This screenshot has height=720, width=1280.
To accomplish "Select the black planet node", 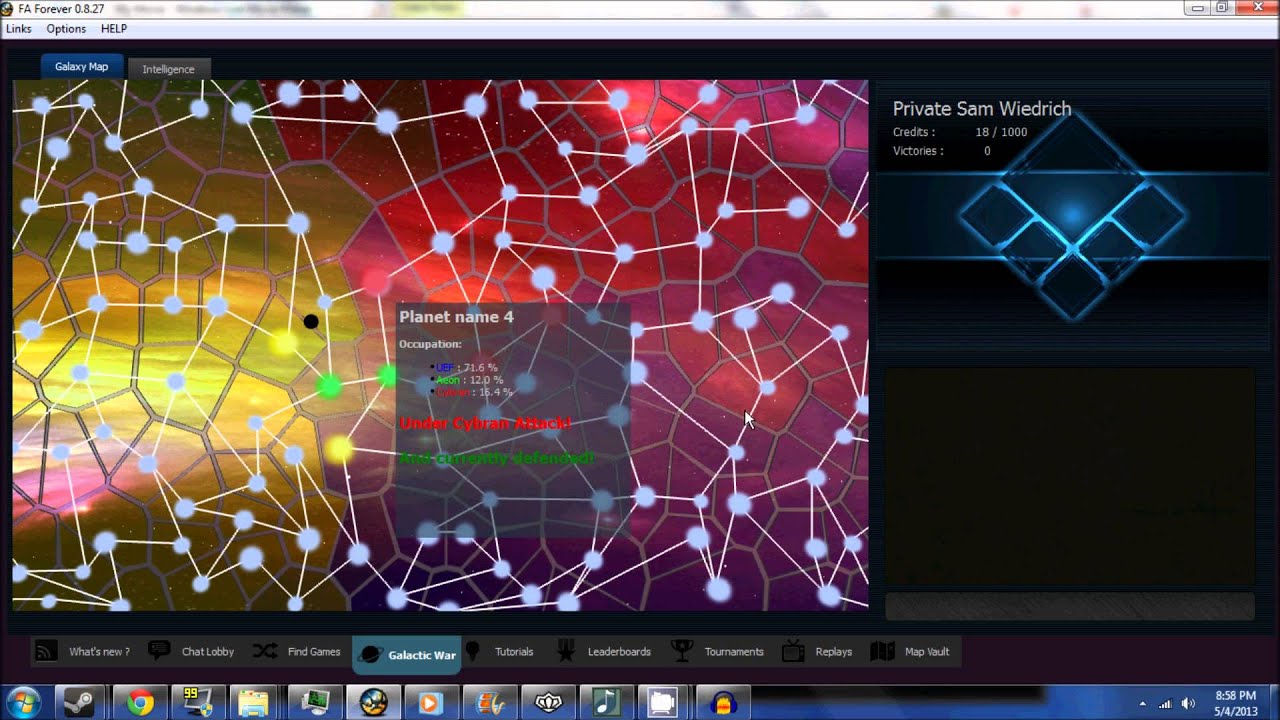I will (311, 321).
